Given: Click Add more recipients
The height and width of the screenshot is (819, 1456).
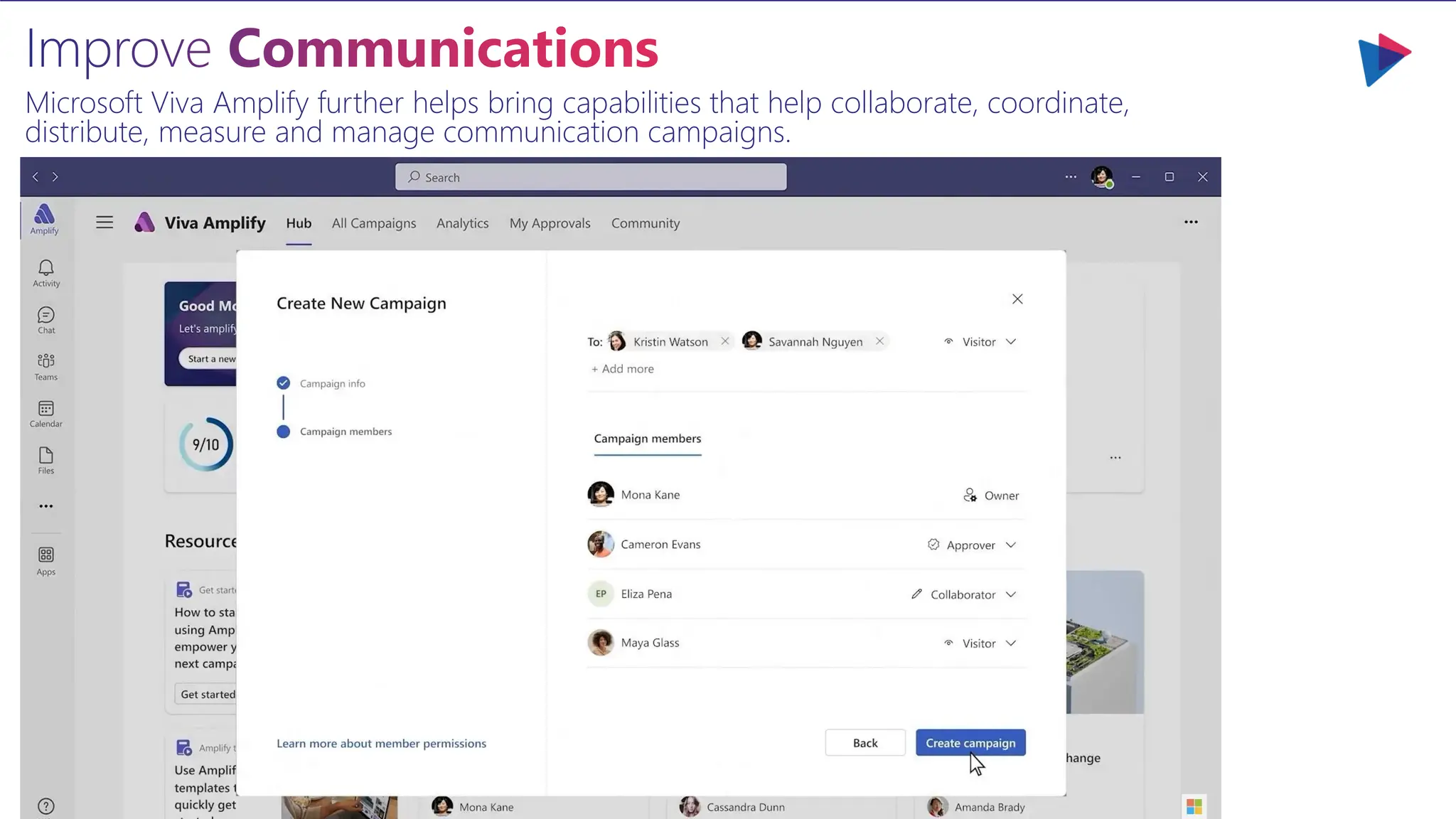Looking at the screenshot, I should pyautogui.click(x=623, y=369).
